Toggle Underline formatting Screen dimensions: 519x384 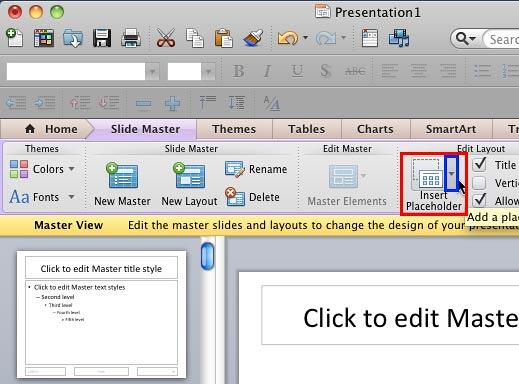coord(296,71)
